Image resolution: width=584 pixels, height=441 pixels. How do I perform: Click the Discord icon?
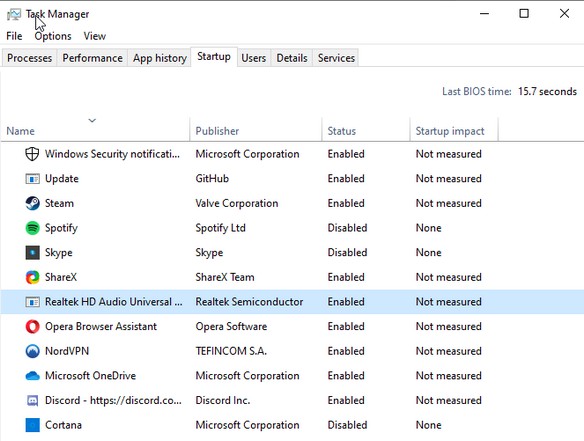click(x=32, y=400)
